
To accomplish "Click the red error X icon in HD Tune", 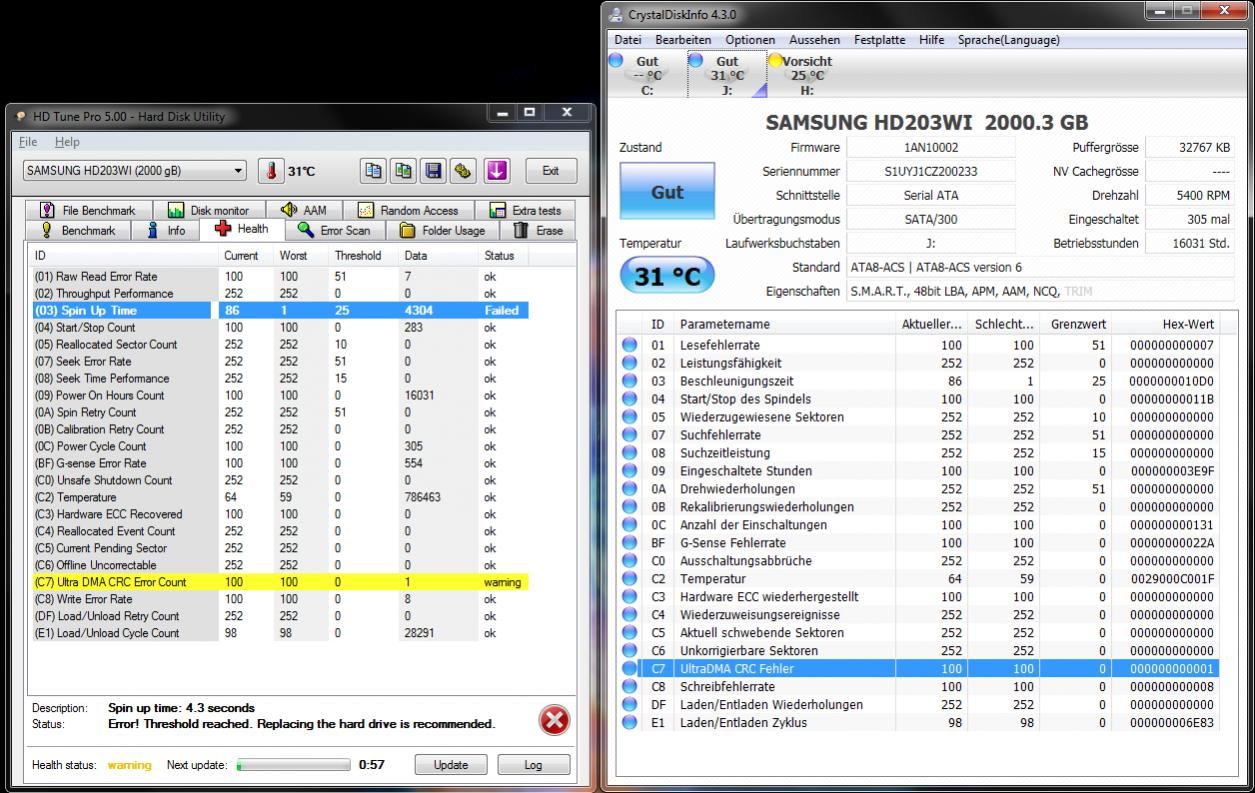I will click(554, 720).
